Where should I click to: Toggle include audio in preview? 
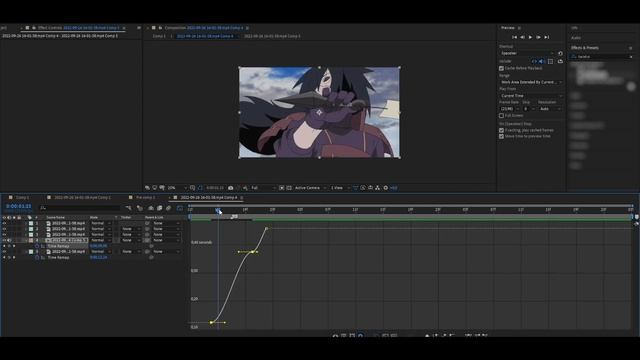coord(542,61)
